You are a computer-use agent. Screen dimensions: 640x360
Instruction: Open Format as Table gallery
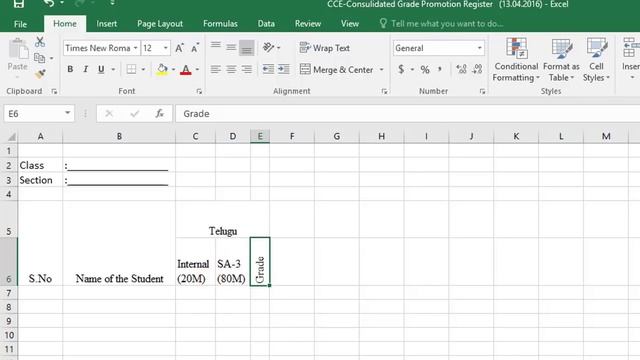coord(561,60)
